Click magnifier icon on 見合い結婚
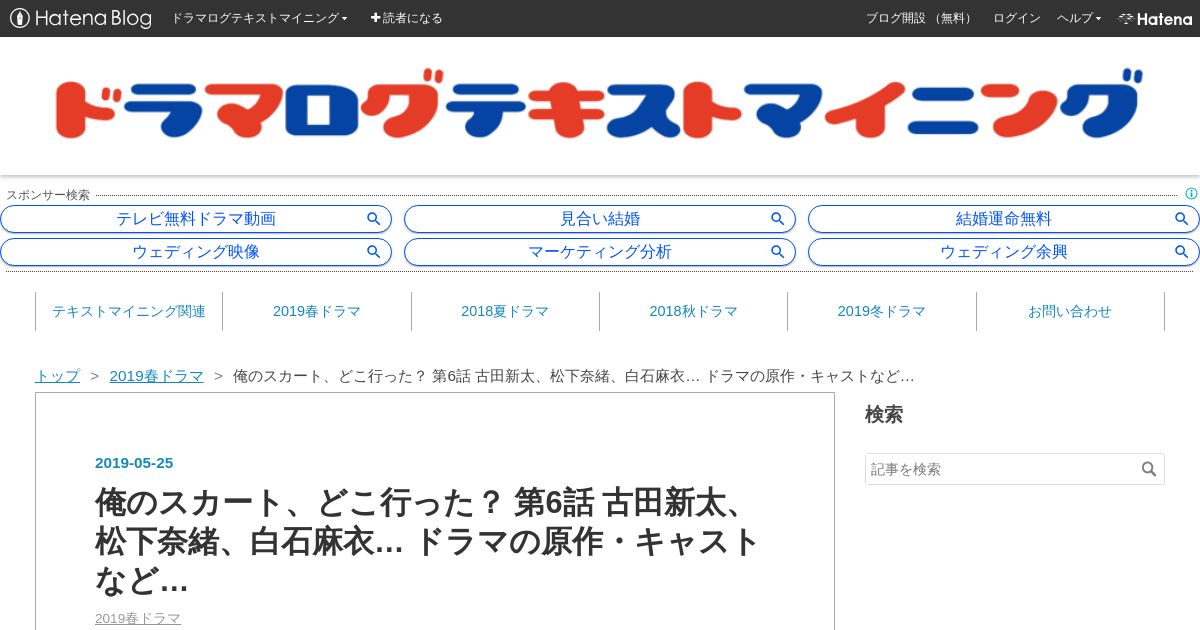The image size is (1200, 630). pos(778,219)
